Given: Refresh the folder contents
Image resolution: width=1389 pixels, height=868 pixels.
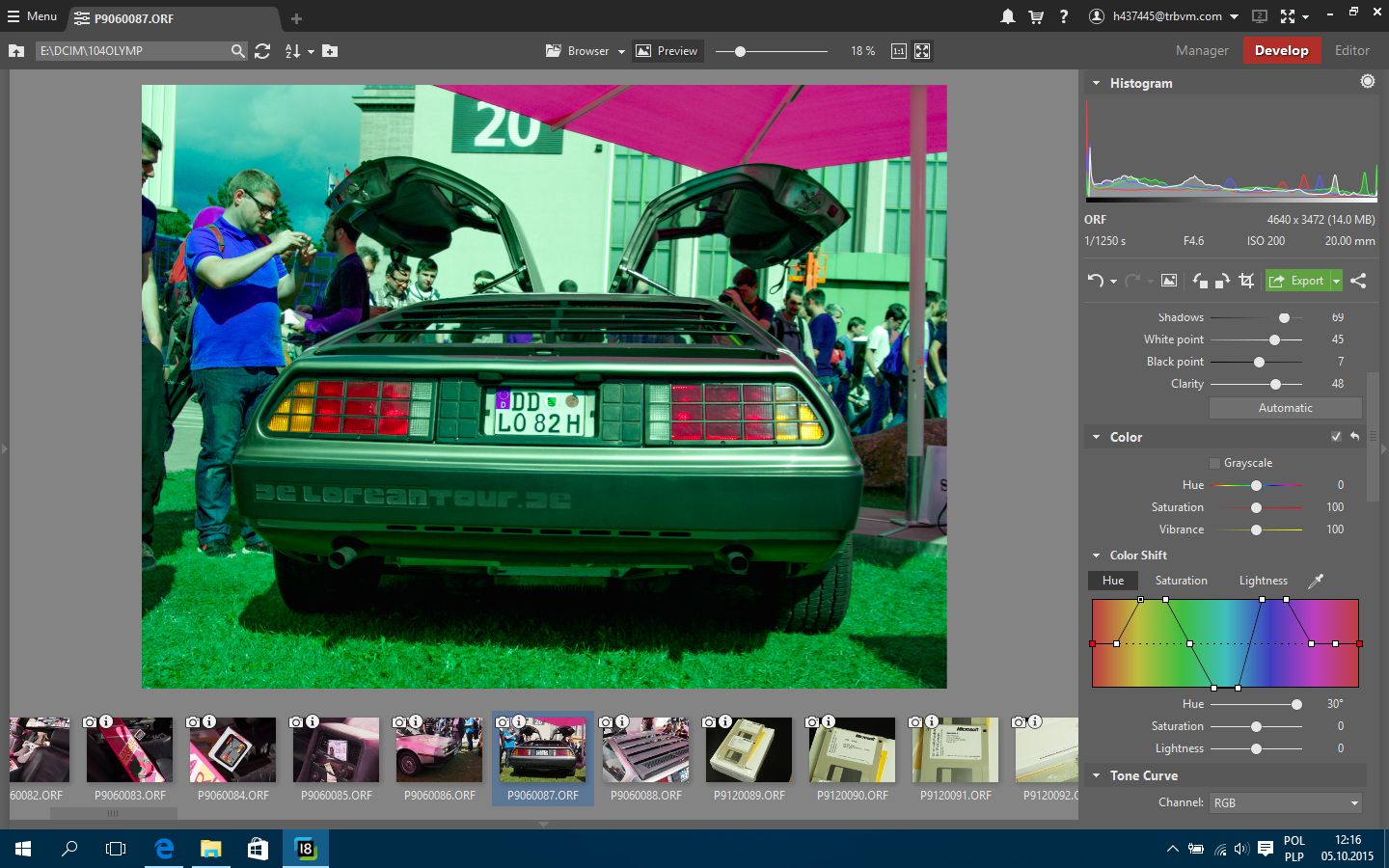Looking at the screenshot, I should pyautogui.click(x=262, y=51).
